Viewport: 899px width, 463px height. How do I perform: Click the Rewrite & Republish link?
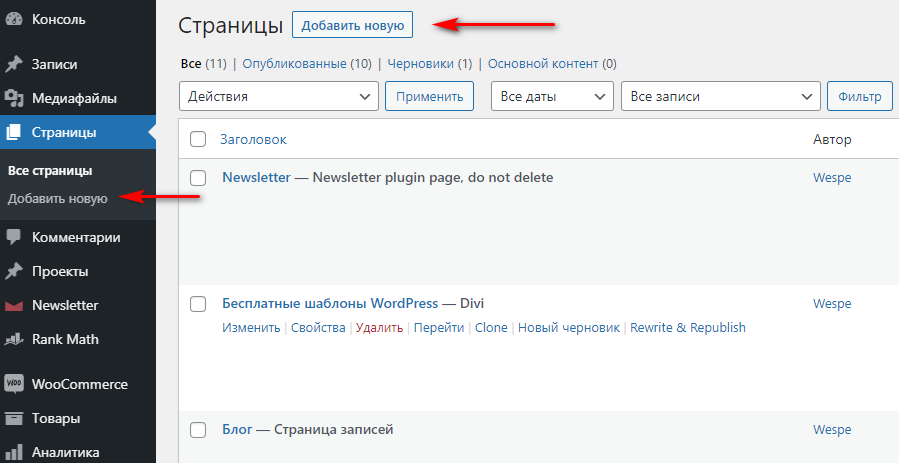(688, 328)
